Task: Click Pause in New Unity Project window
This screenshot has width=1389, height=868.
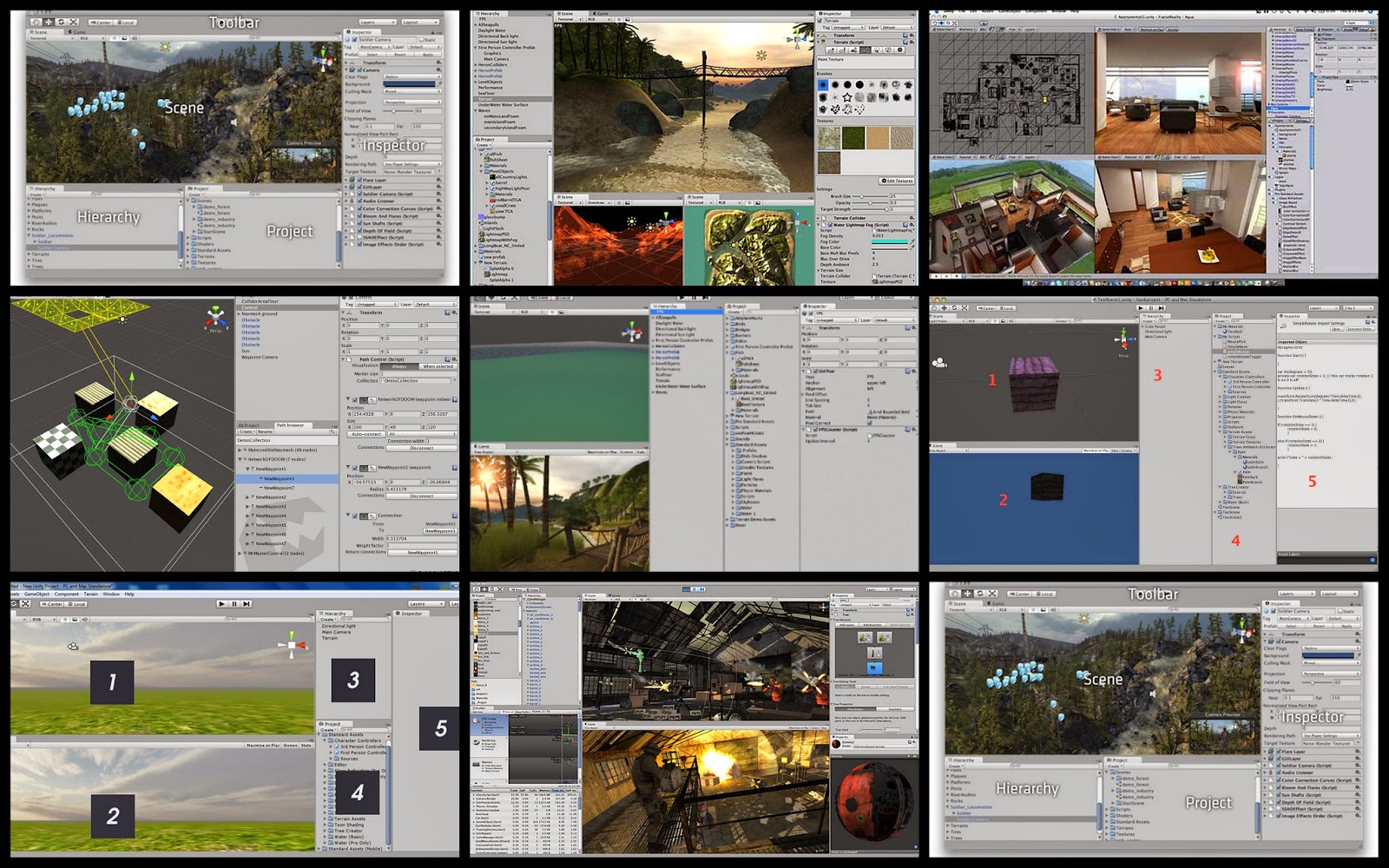Action: [234, 604]
